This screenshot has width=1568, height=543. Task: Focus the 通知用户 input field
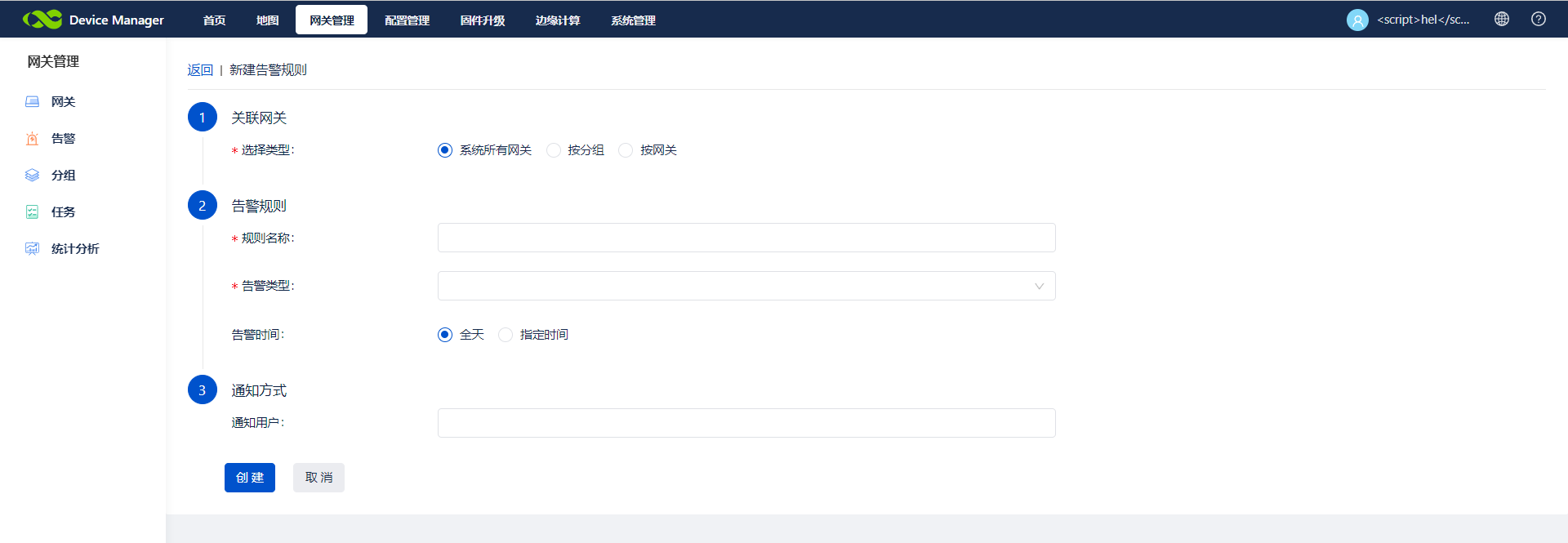tap(746, 423)
